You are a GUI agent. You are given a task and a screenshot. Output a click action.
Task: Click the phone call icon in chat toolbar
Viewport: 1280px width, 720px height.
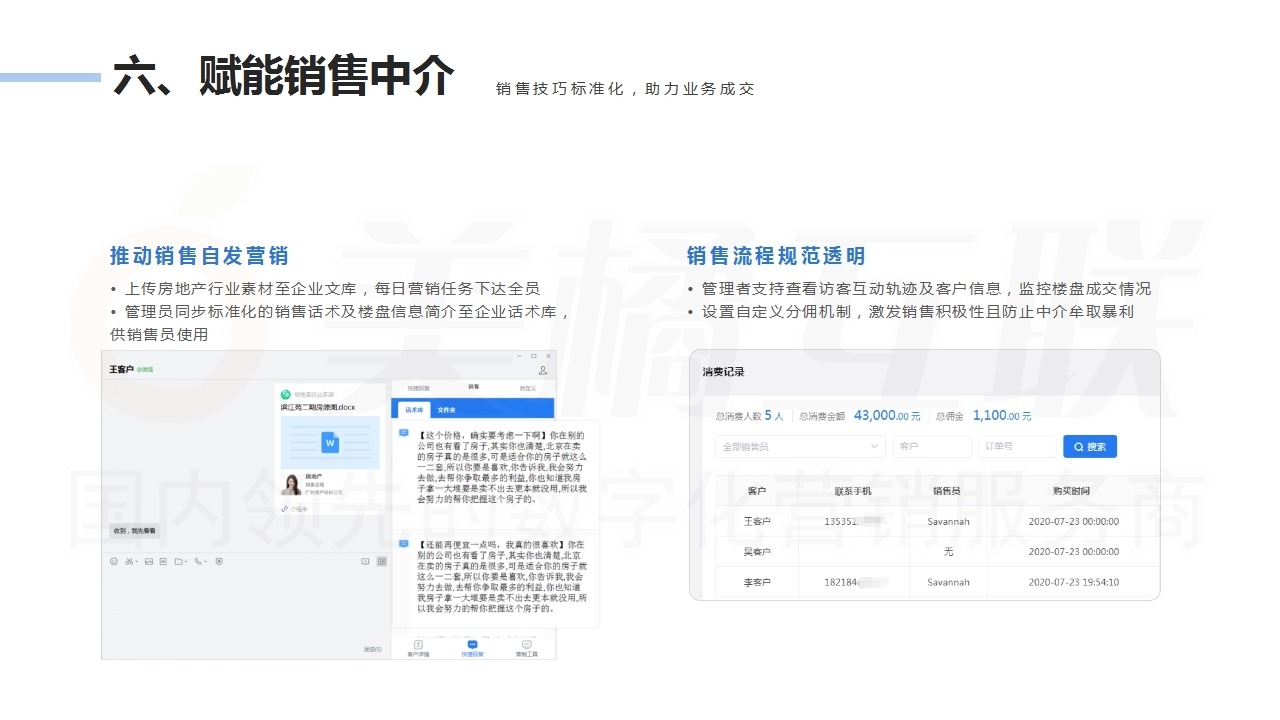coord(198,561)
